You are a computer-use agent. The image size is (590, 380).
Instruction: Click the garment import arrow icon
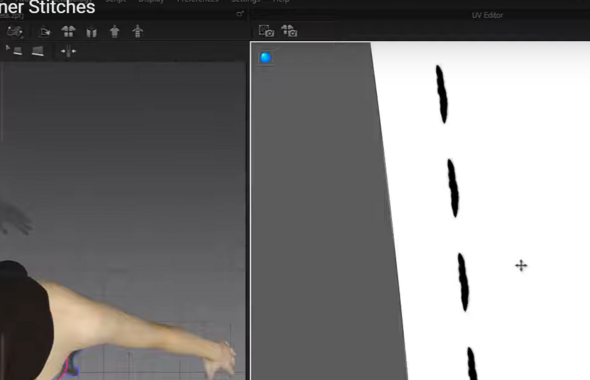click(45, 32)
